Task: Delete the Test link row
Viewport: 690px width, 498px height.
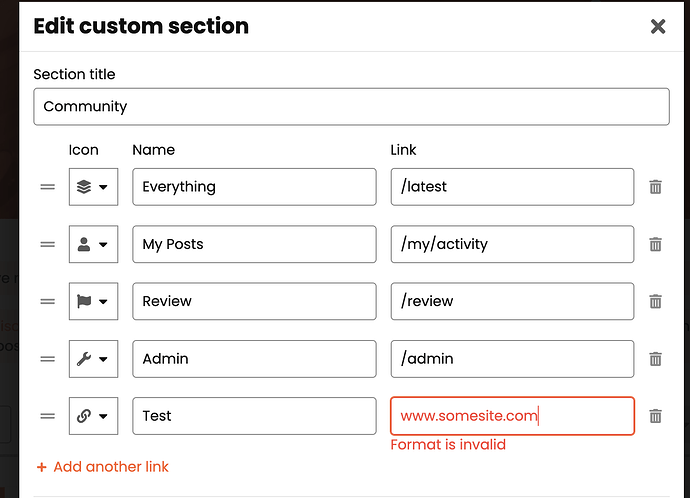Action: [x=655, y=416]
